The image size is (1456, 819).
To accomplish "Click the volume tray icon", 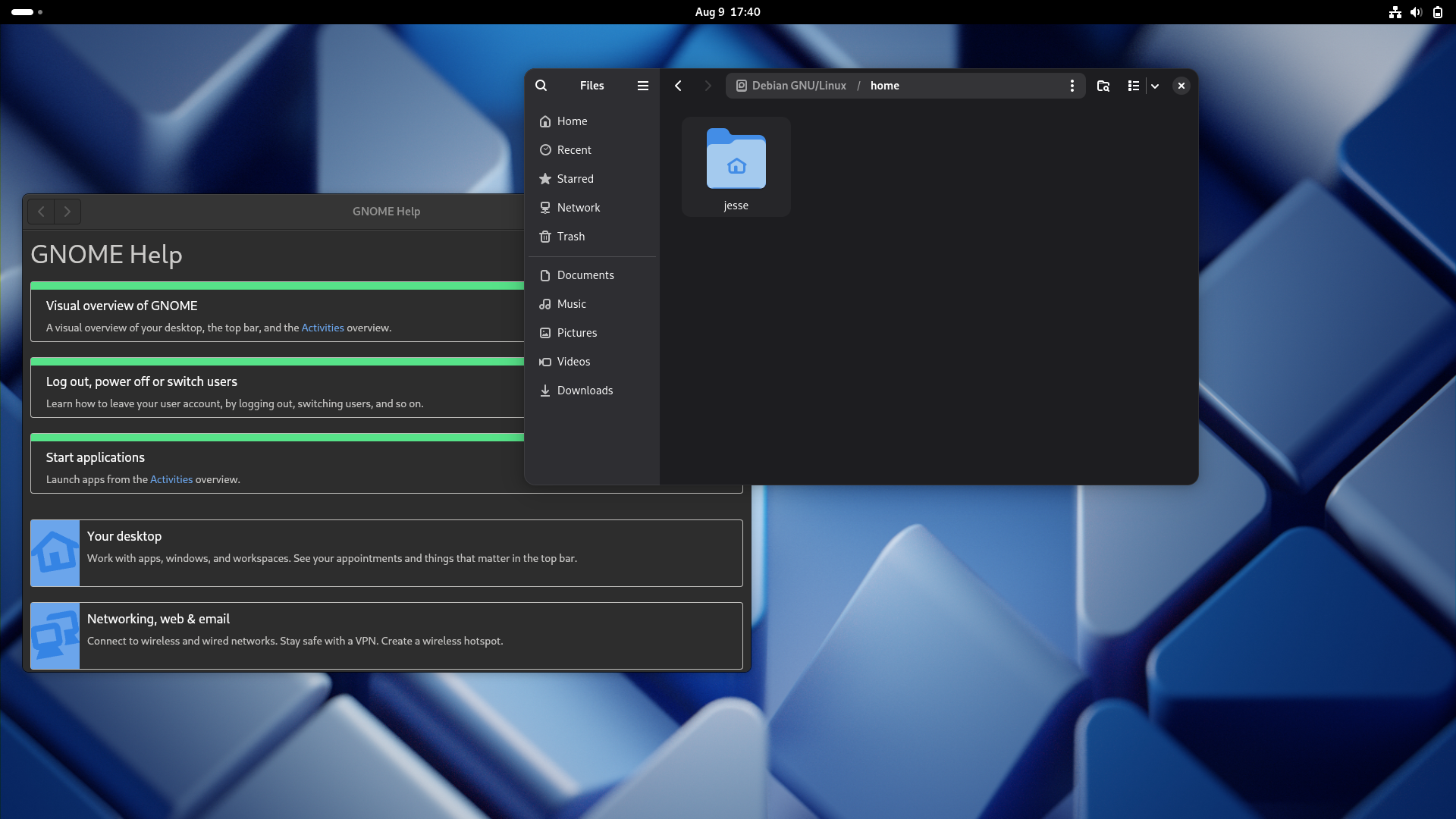I will click(1416, 12).
